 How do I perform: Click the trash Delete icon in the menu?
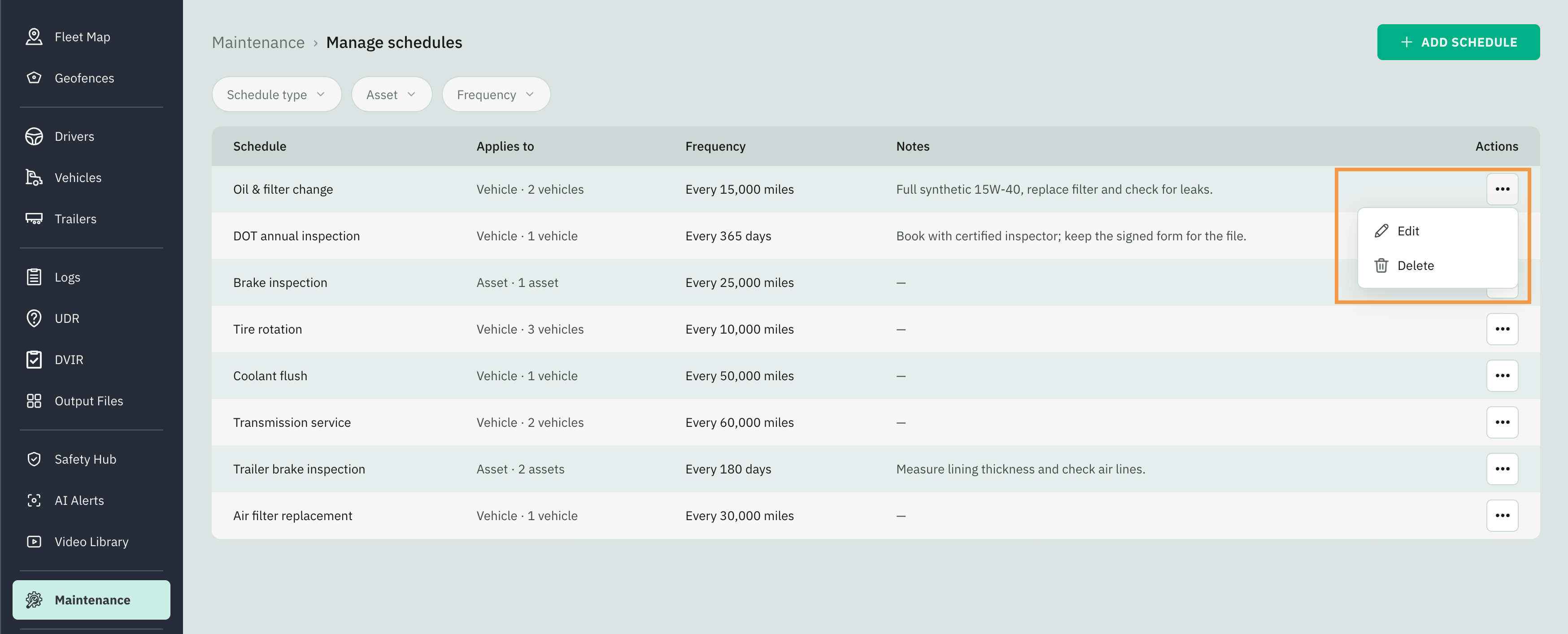coord(1381,265)
